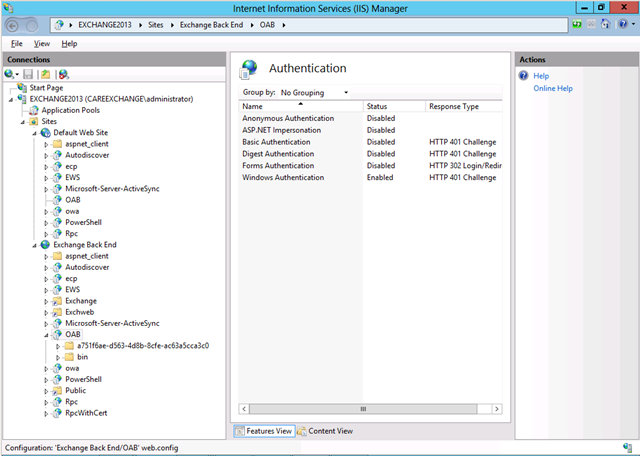The image size is (640, 456).
Task: Click the Exchange Back End breadcrumb
Action: (x=211, y=25)
